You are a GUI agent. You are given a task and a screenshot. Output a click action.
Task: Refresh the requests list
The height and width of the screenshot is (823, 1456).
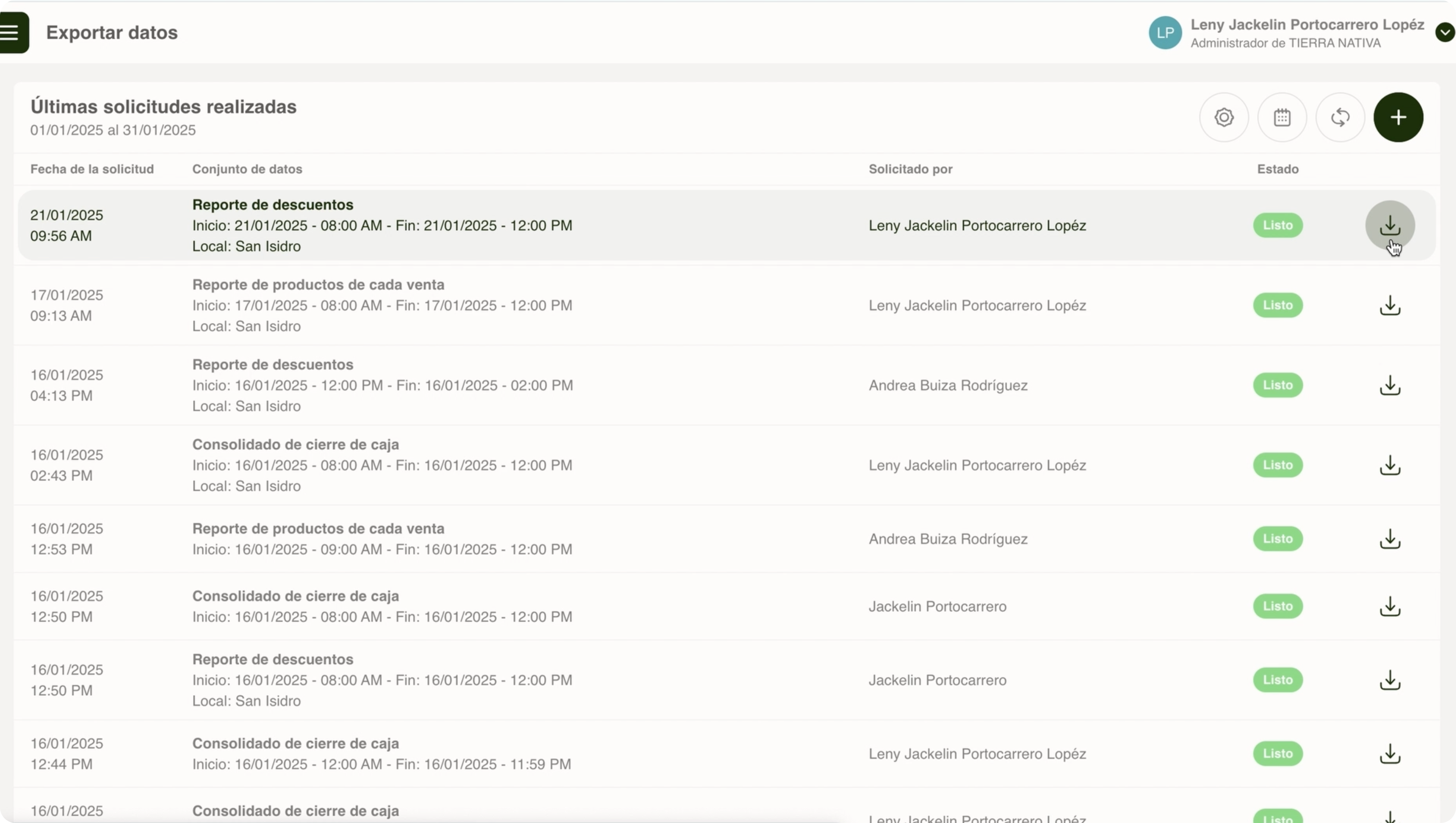click(1340, 117)
